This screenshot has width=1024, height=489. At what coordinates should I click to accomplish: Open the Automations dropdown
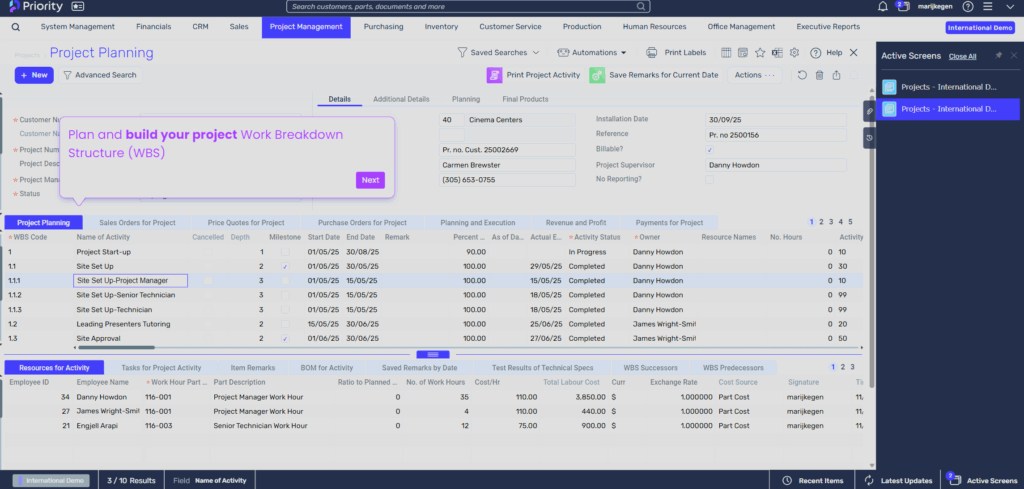point(592,52)
